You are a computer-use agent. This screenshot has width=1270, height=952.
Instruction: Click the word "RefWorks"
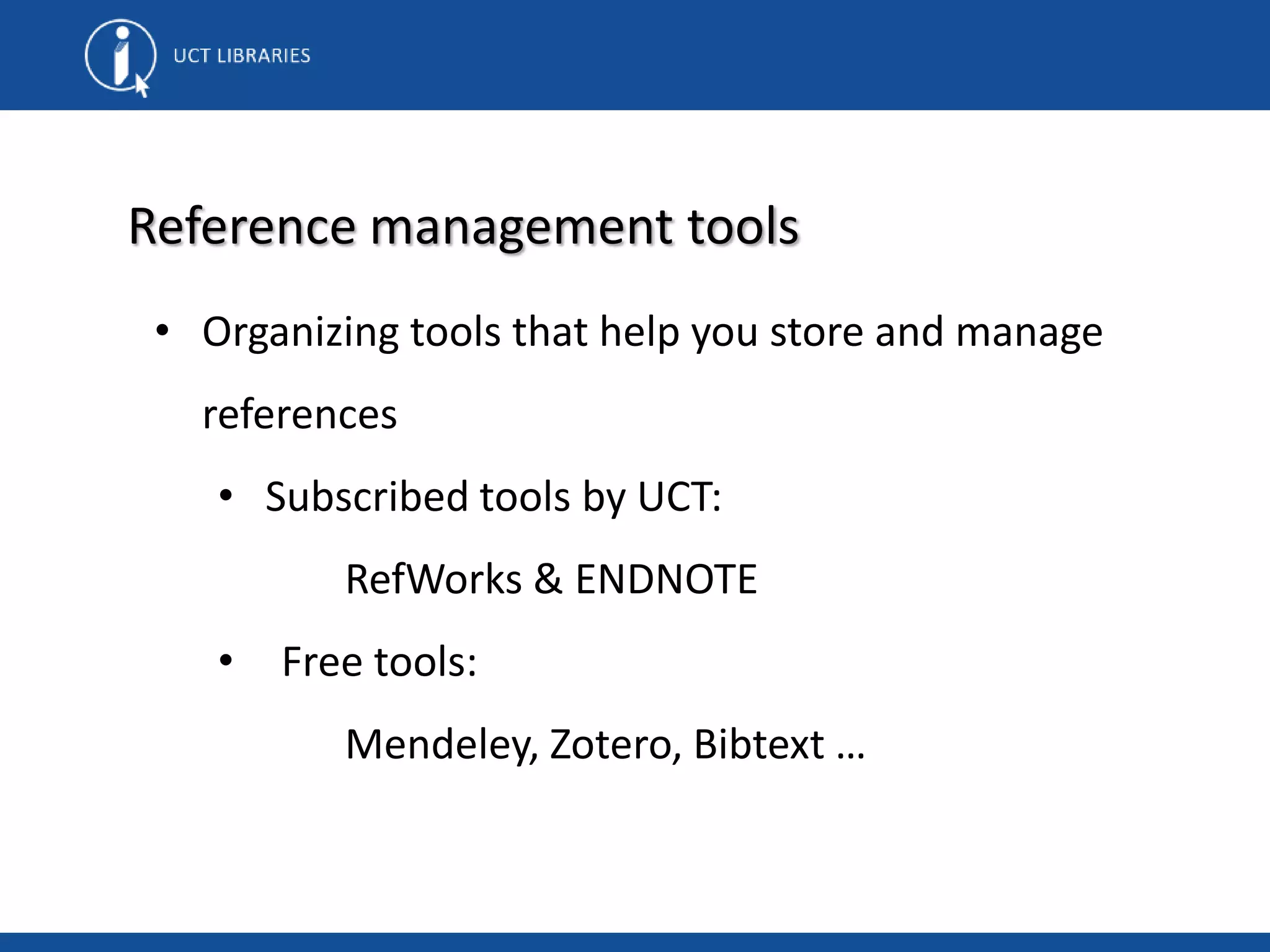tap(433, 580)
